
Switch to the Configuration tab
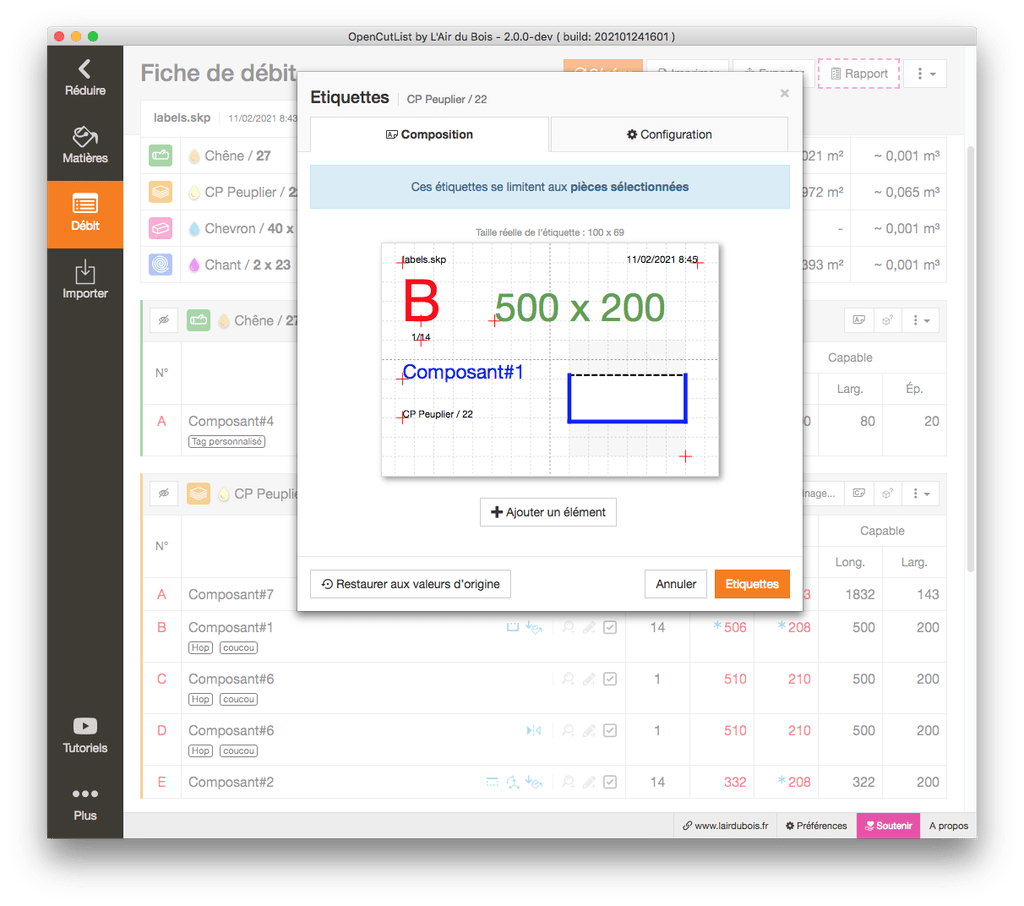coord(669,135)
